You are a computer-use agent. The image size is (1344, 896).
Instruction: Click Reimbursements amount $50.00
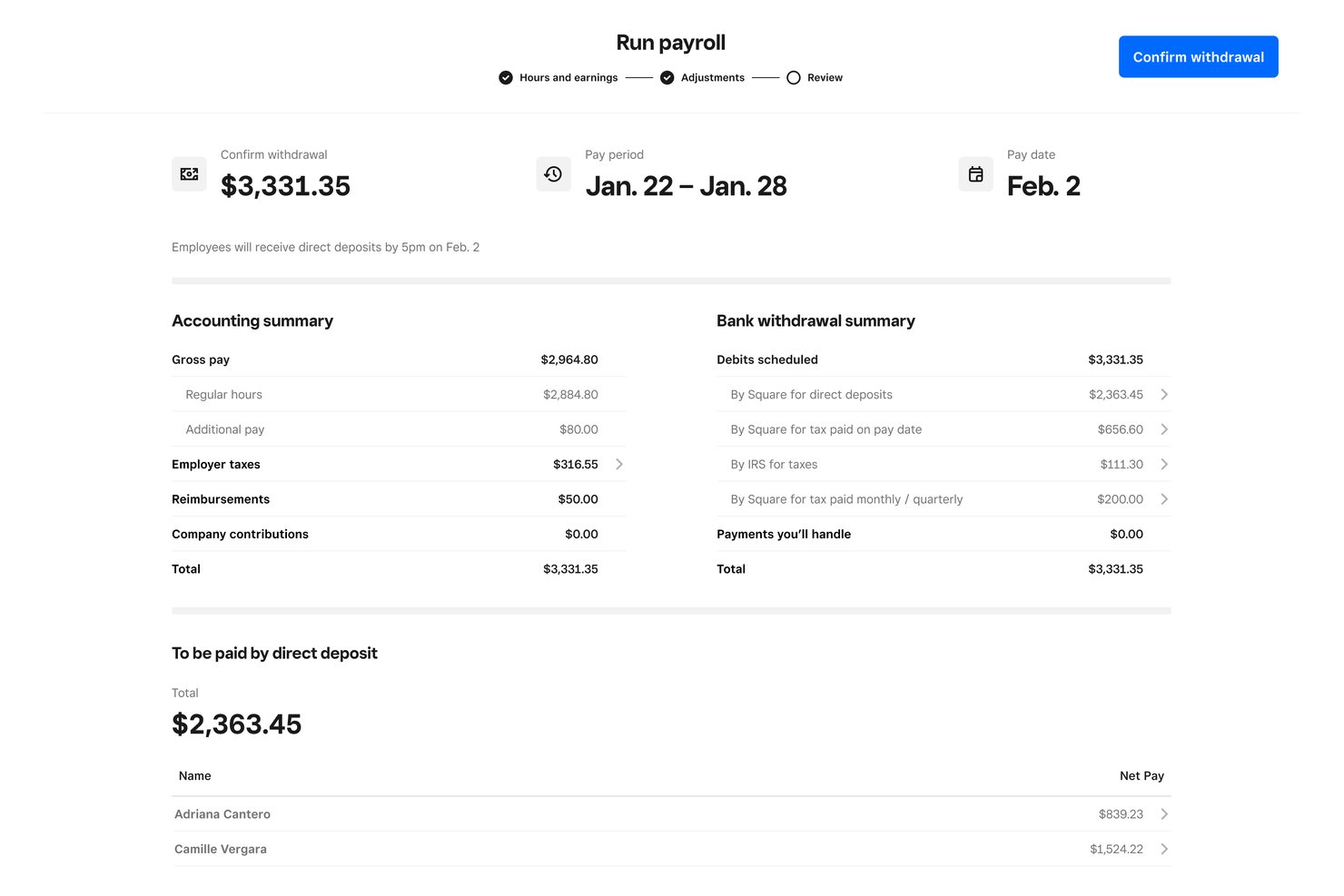pos(578,499)
